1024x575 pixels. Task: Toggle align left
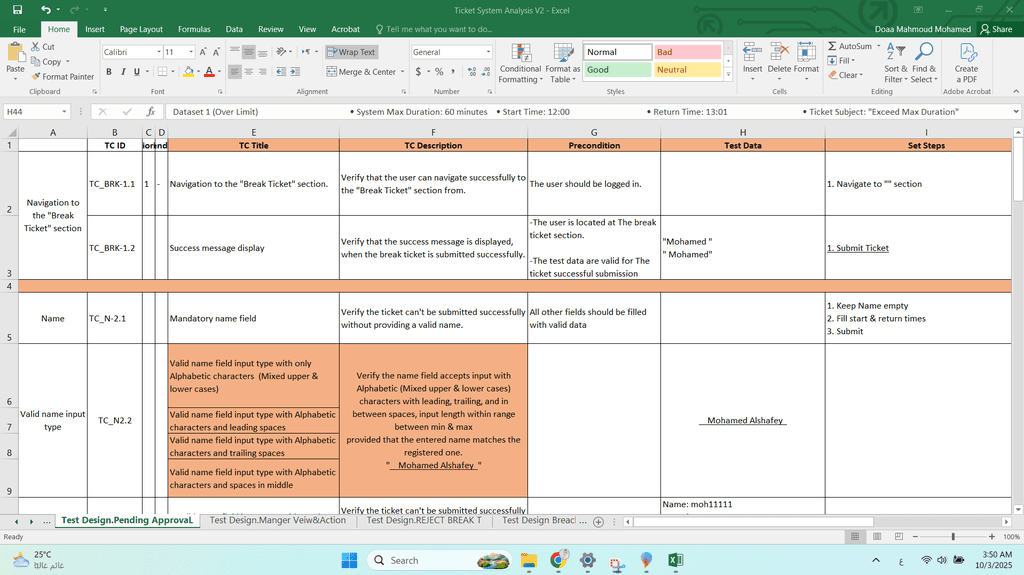point(235,71)
